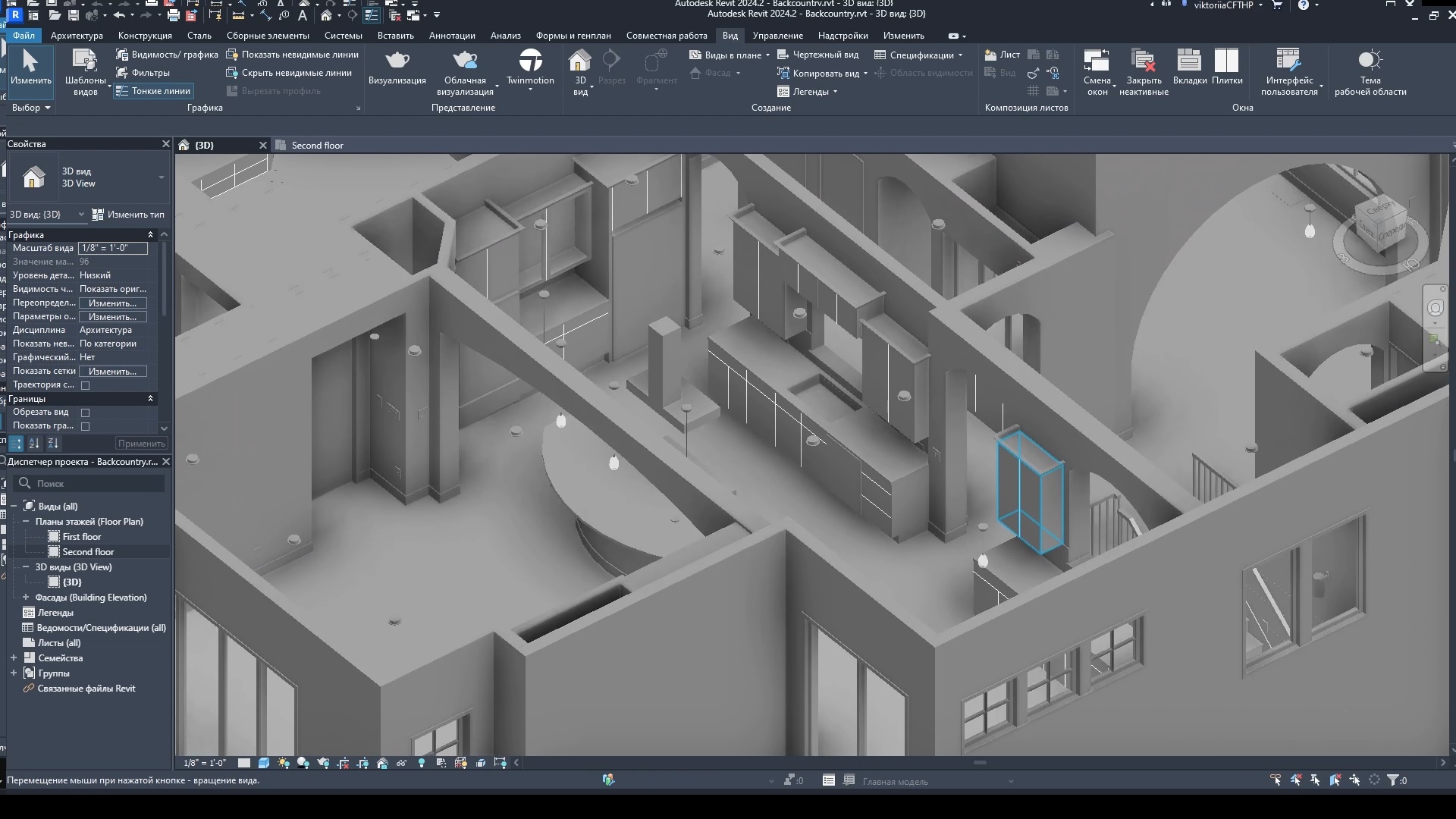Click the visual style icon in view bar
This screenshot has height=819, width=1456.
(264, 763)
